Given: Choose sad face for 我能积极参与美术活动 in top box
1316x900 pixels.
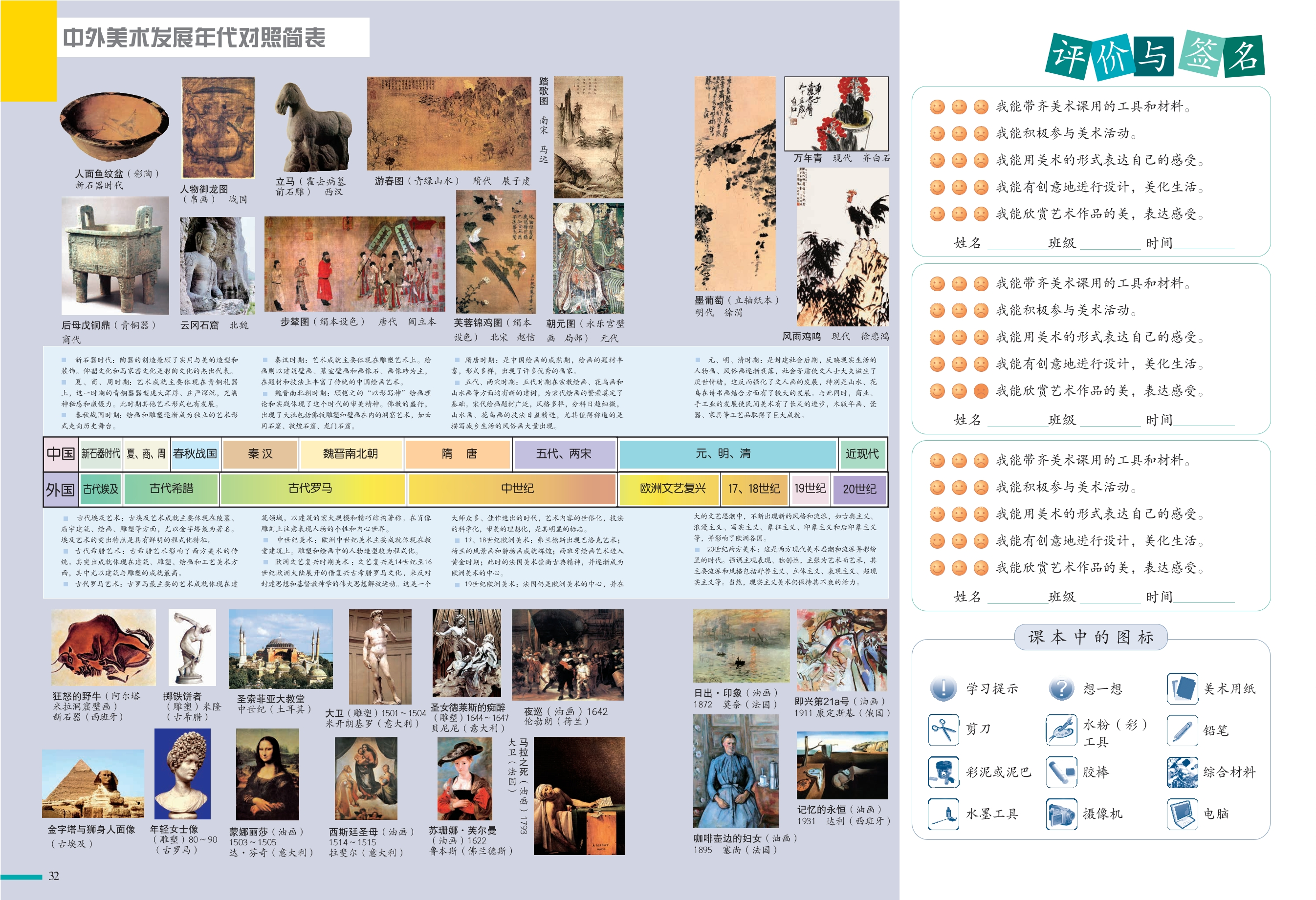Looking at the screenshot, I should [x=981, y=133].
